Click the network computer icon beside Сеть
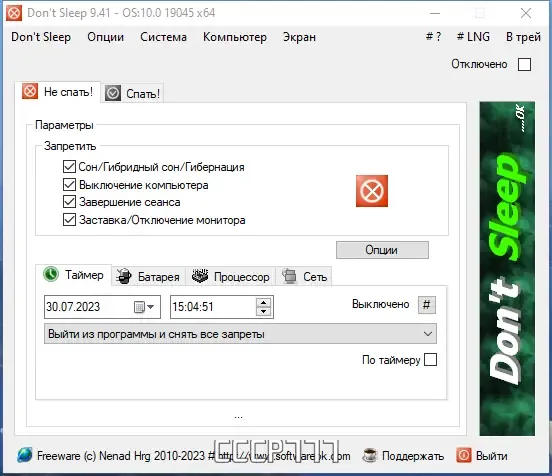The width and height of the screenshot is (552, 476). click(x=289, y=276)
